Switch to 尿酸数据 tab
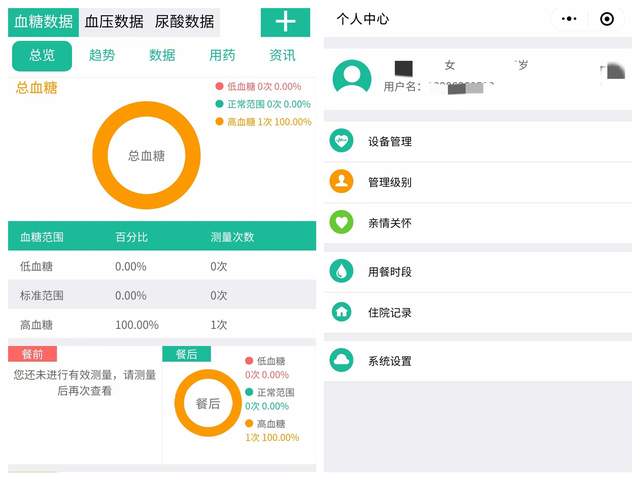 pyautogui.click(x=184, y=22)
